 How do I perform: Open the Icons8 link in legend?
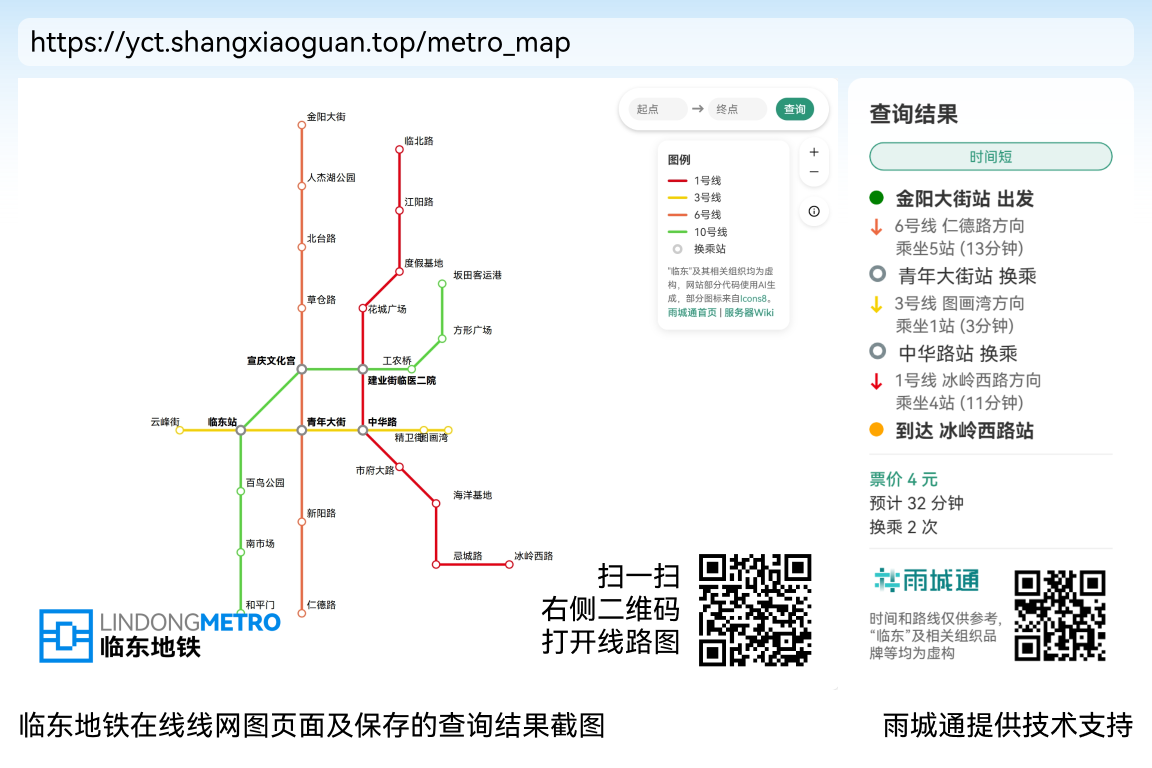click(x=753, y=298)
